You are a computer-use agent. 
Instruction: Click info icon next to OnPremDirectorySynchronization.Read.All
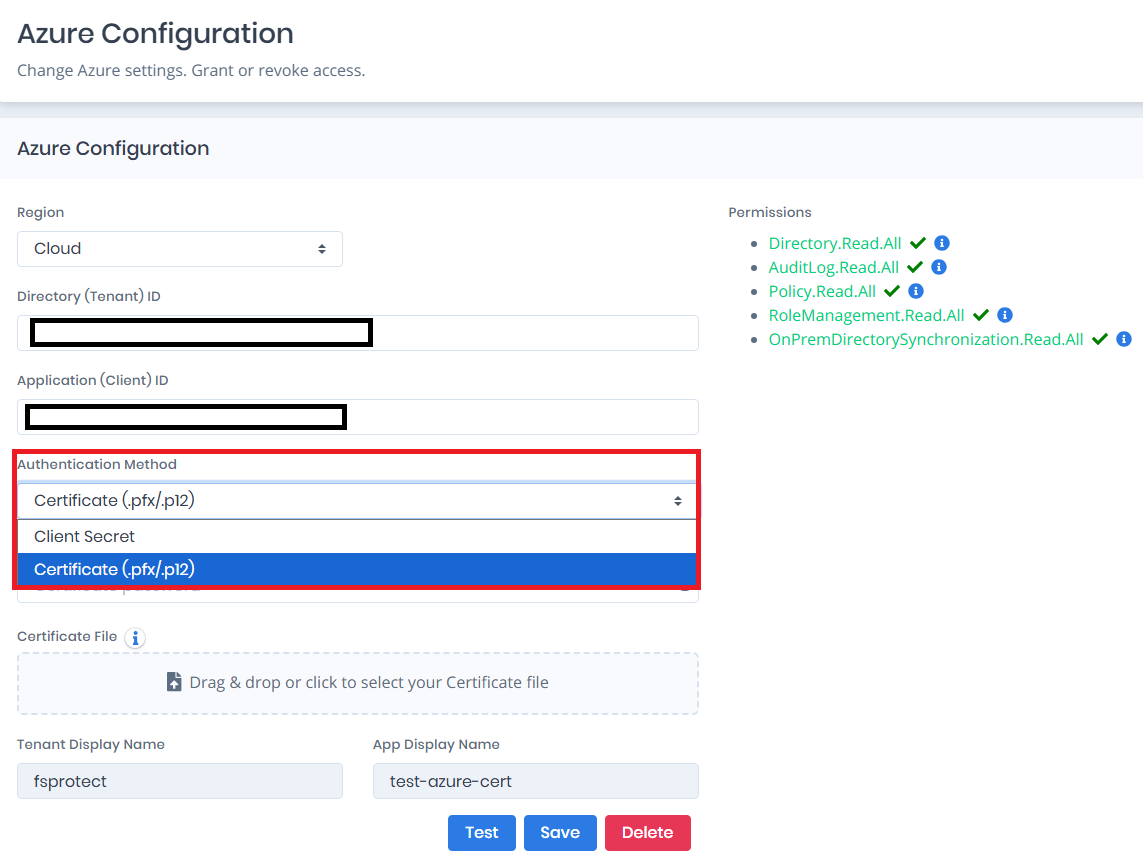pos(1124,339)
